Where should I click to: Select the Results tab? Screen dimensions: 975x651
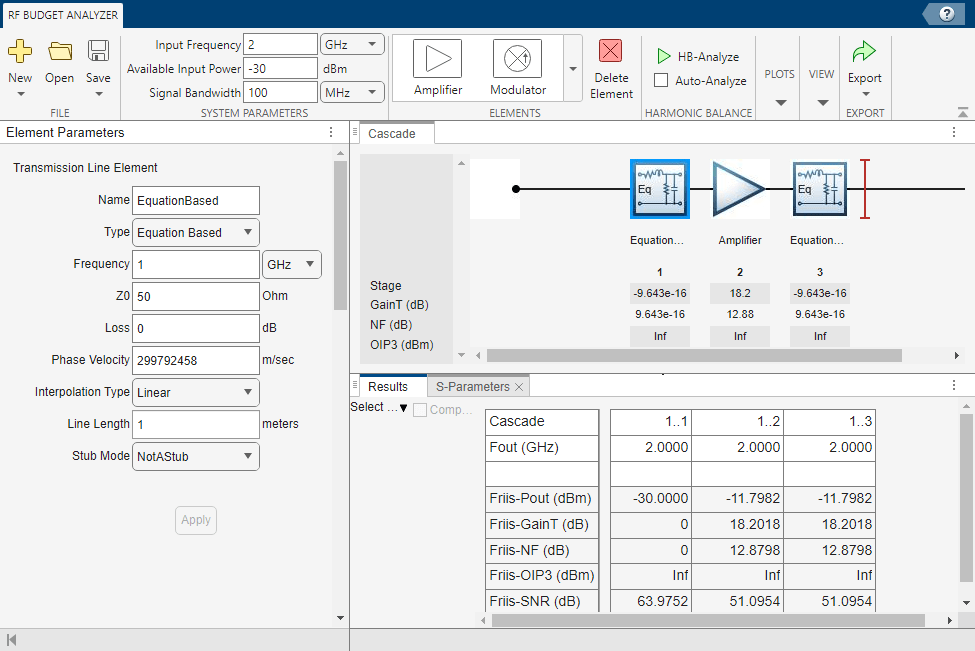[x=388, y=386]
